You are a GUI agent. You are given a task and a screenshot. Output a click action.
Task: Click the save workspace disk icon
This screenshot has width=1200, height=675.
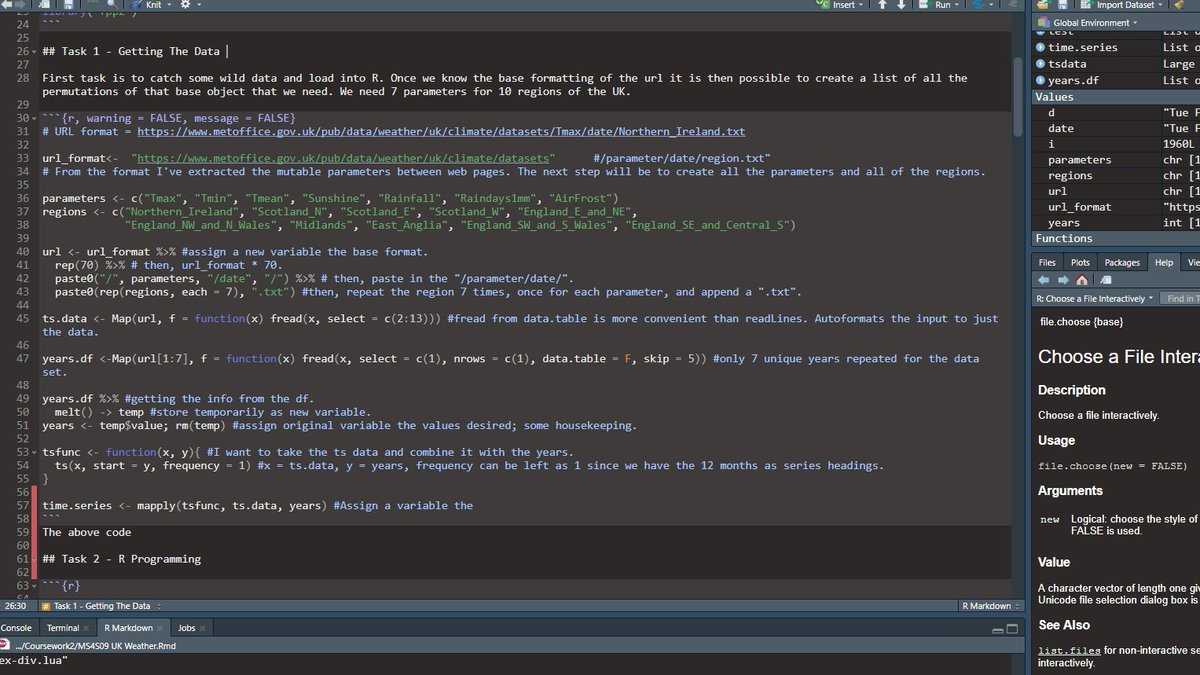click(1064, 5)
